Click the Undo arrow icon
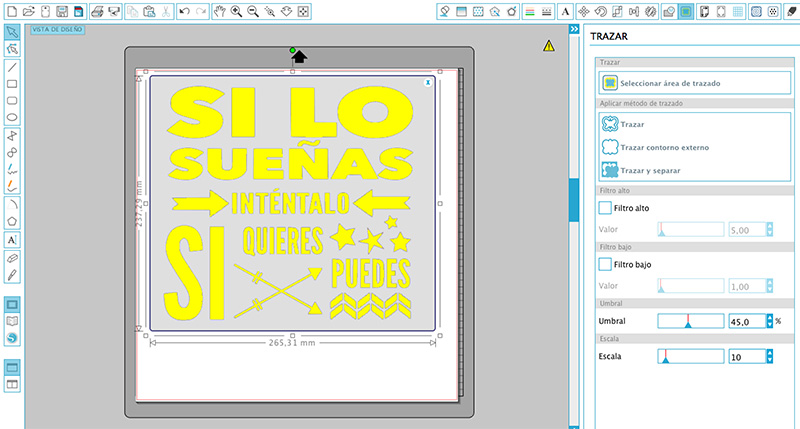The image size is (800, 429). 184,11
